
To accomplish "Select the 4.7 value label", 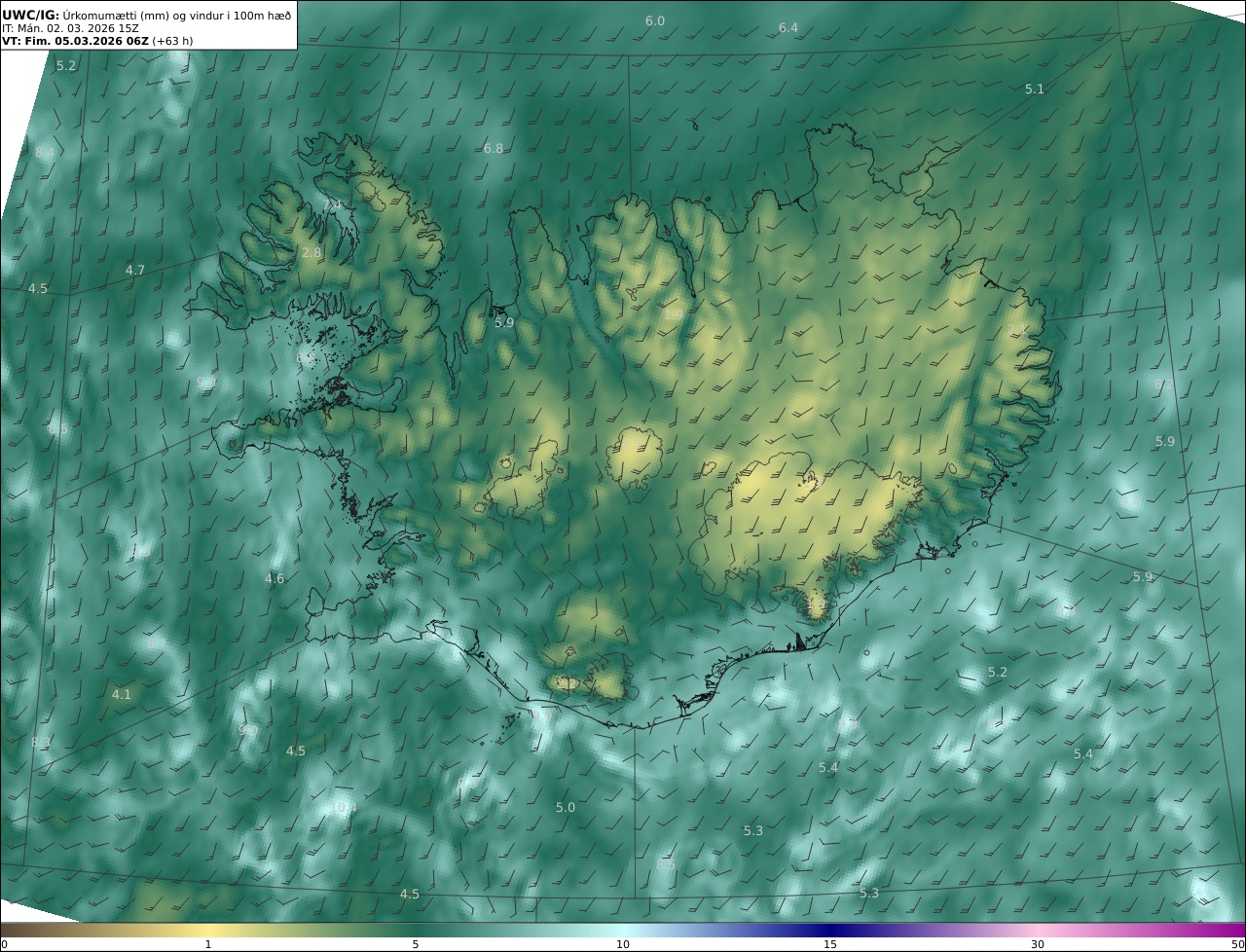I will pos(135,271).
